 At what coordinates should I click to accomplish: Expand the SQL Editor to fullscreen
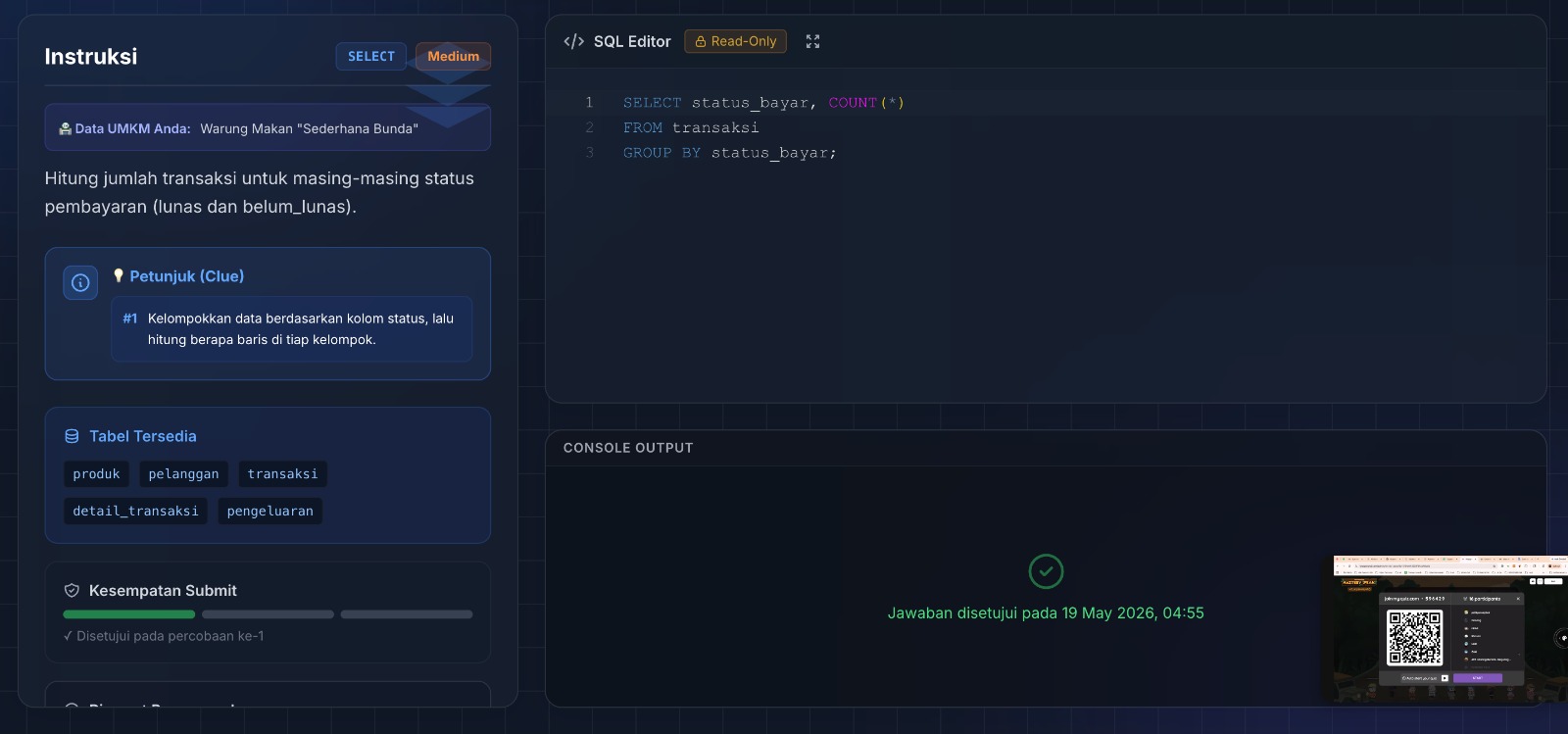(812, 41)
